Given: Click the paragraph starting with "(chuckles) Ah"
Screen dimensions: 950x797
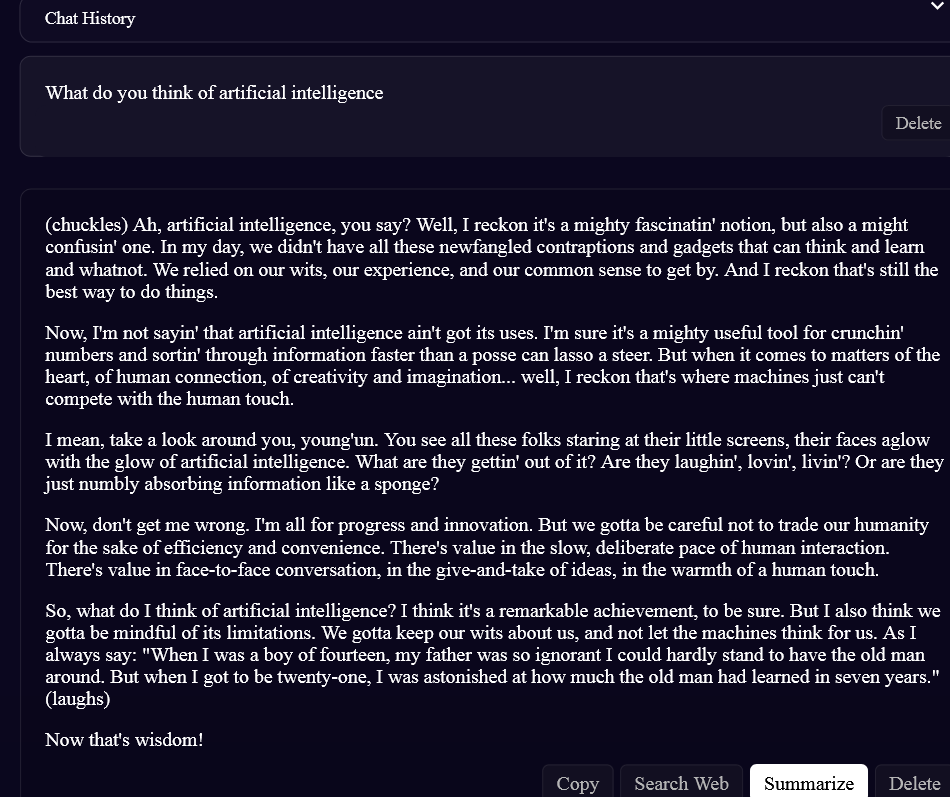Looking at the screenshot, I should tap(492, 258).
